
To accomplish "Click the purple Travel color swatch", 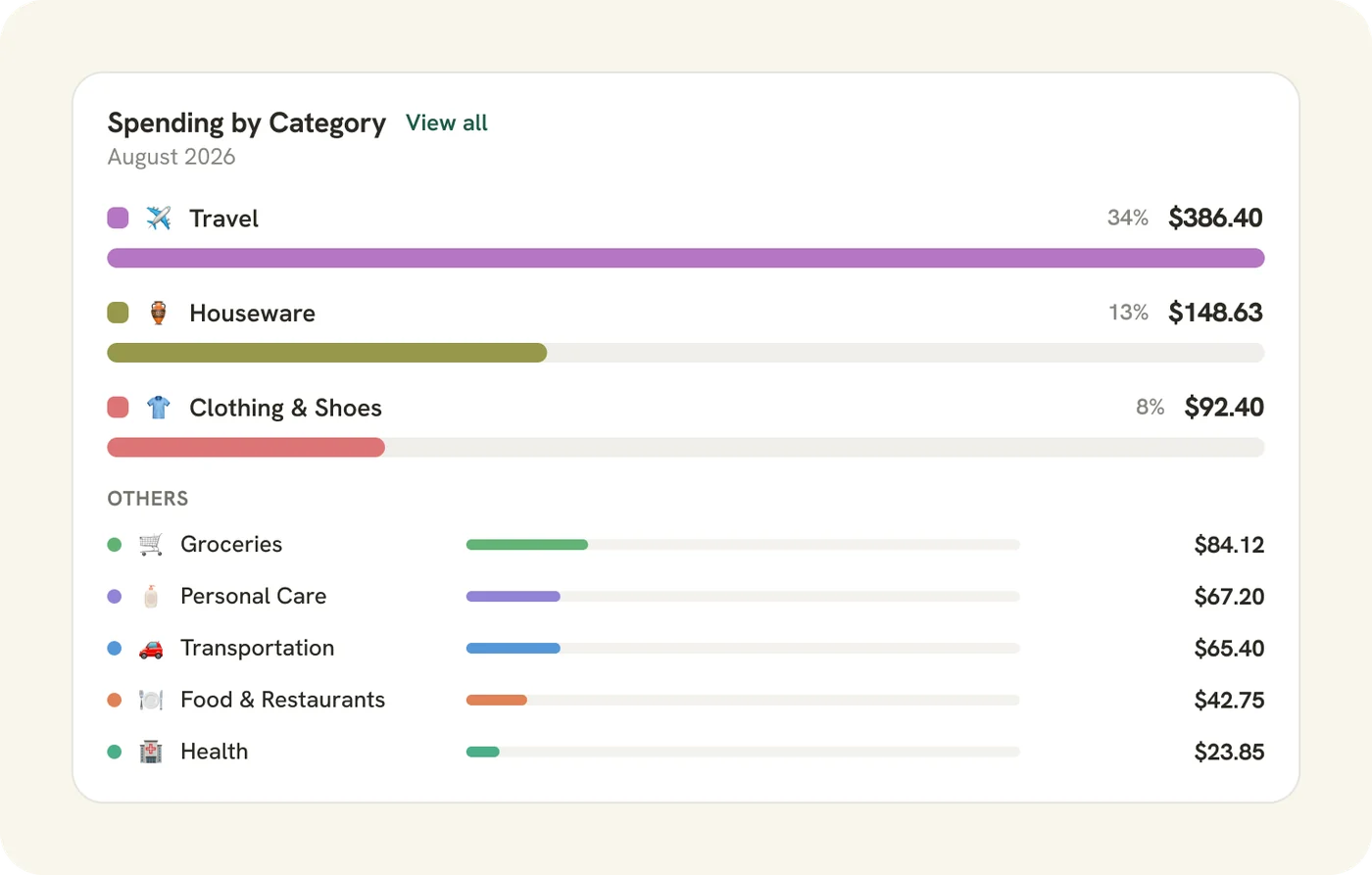I will click(x=118, y=218).
